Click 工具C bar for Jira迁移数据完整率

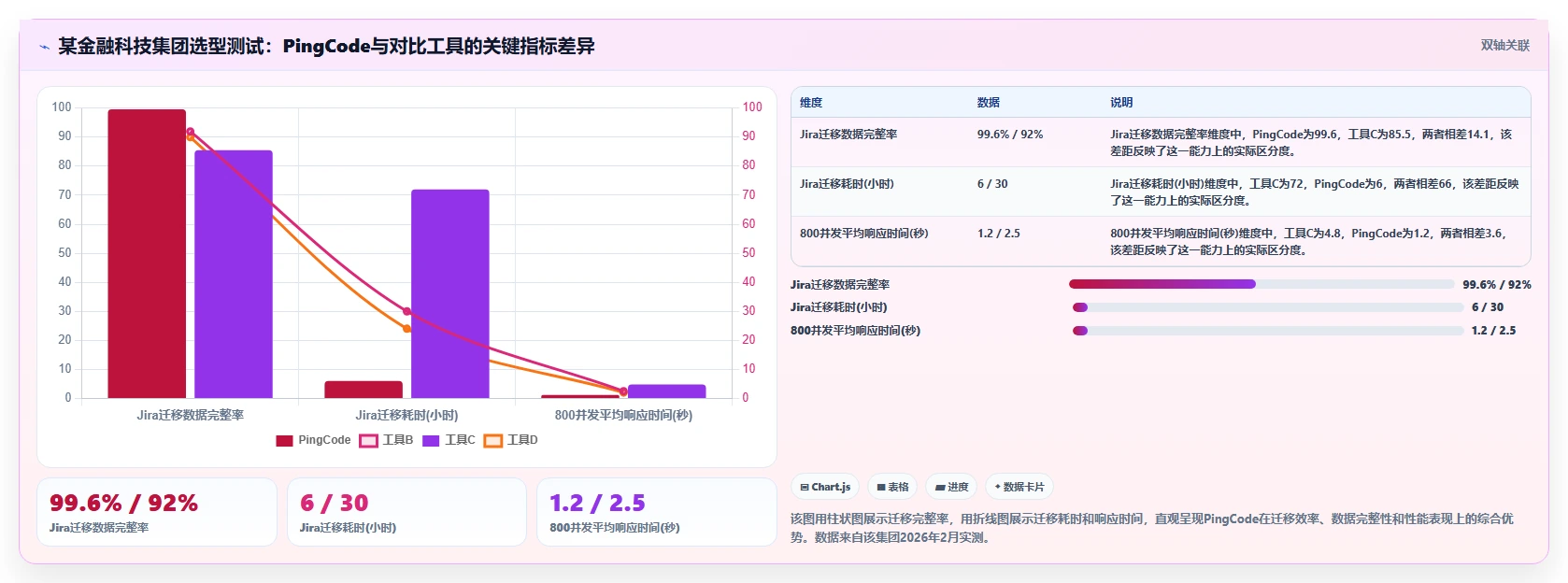pyautogui.click(x=234, y=274)
